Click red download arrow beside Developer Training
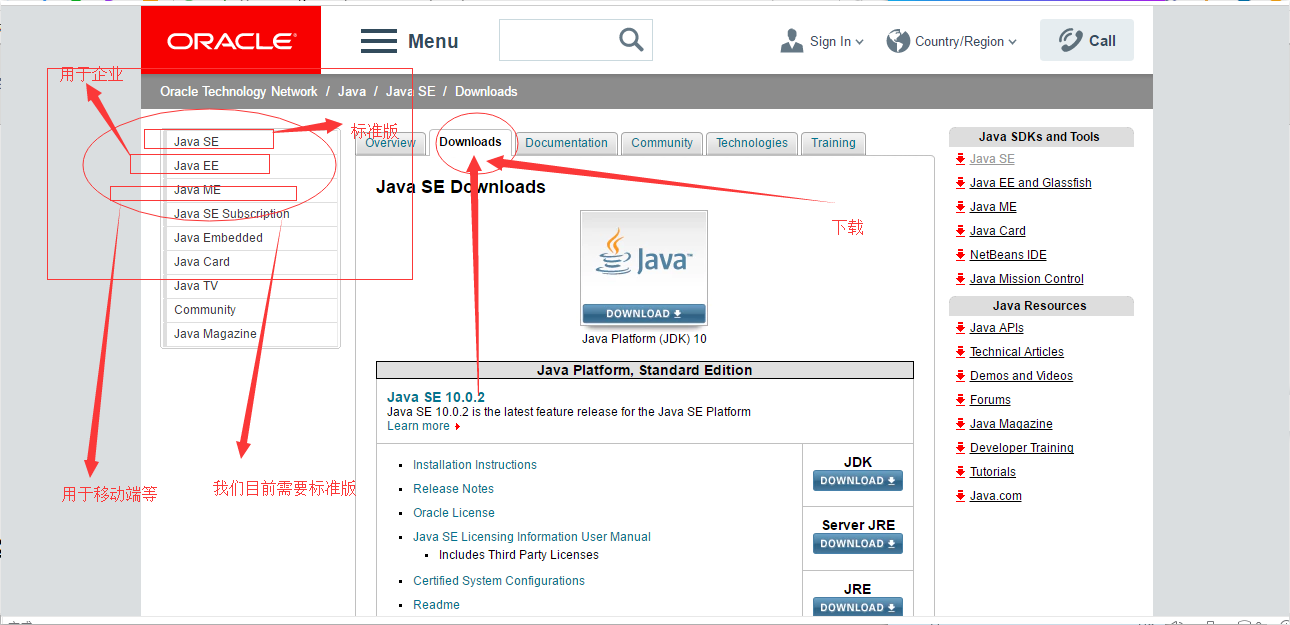 [x=960, y=448]
